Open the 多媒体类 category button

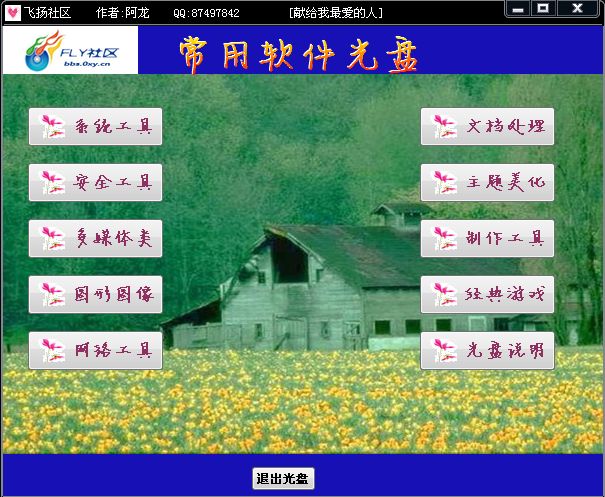(95, 238)
